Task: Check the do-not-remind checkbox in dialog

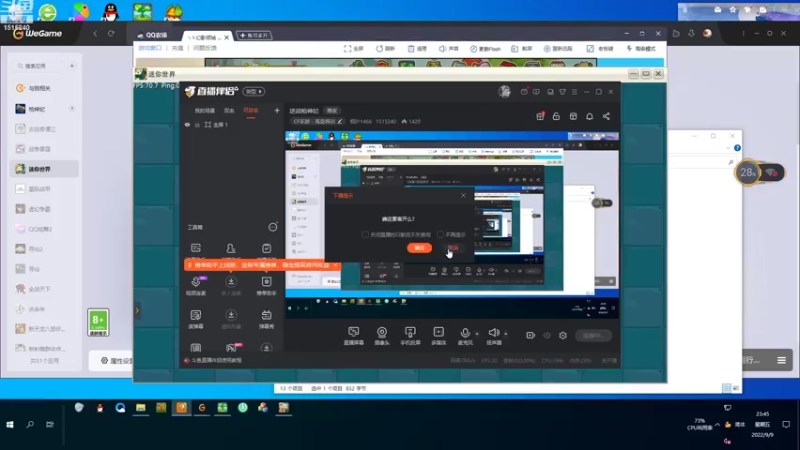Action: point(440,235)
